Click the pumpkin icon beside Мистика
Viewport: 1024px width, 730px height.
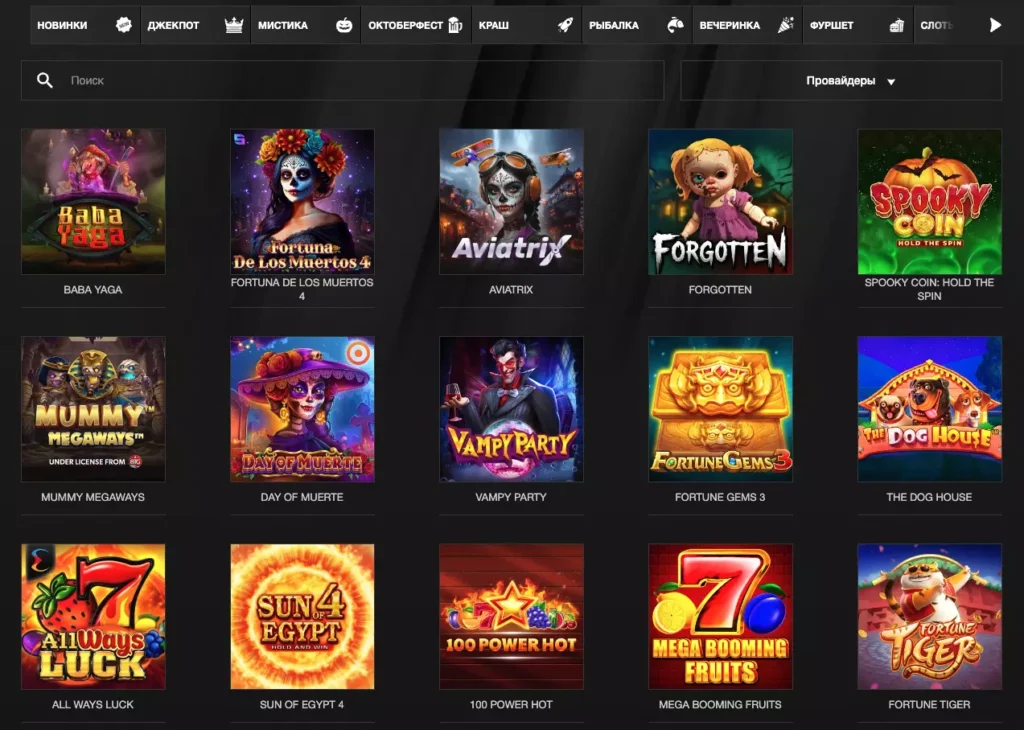click(x=345, y=25)
